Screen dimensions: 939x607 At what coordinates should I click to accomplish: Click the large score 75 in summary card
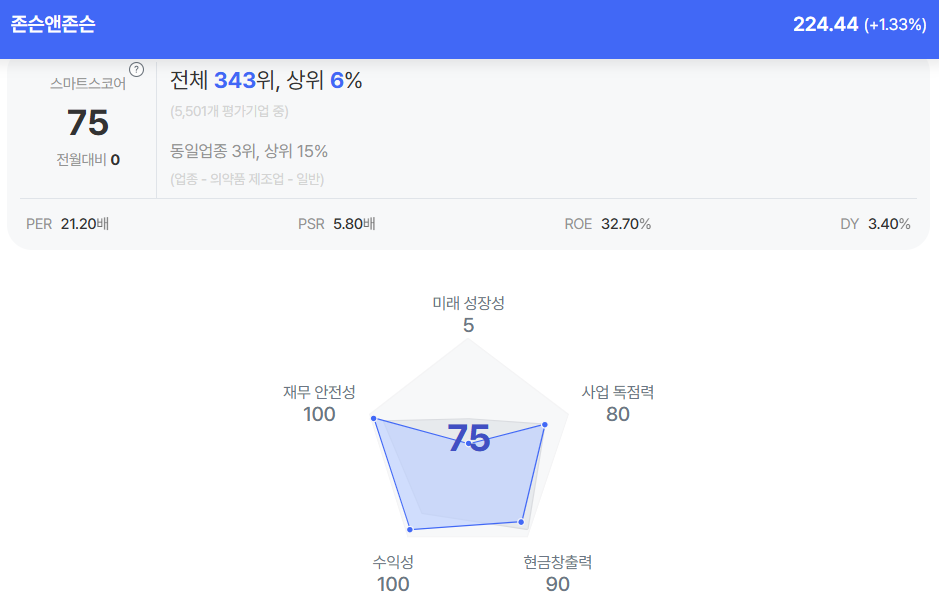[x=88, y=123]
